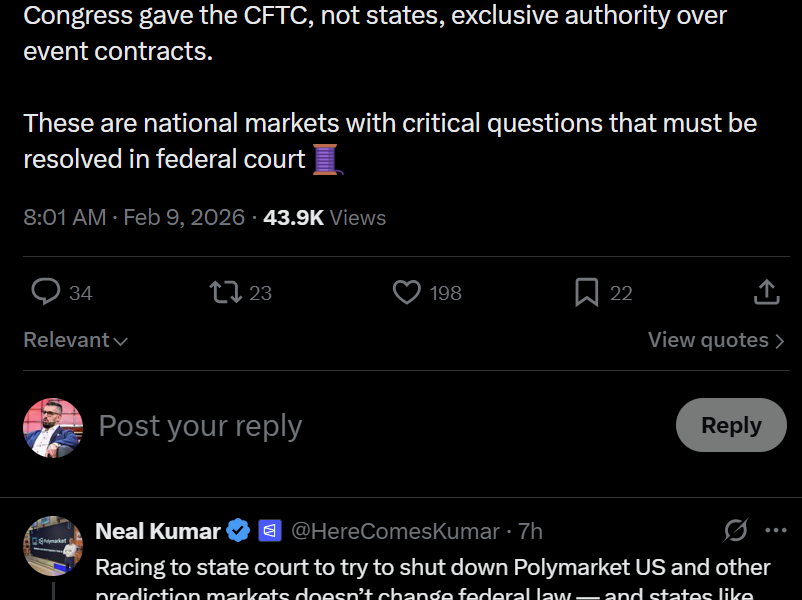Screen dimensions: 802x600
Task: Expand the Relevant sort dropdown
Action: coord(76,340)
